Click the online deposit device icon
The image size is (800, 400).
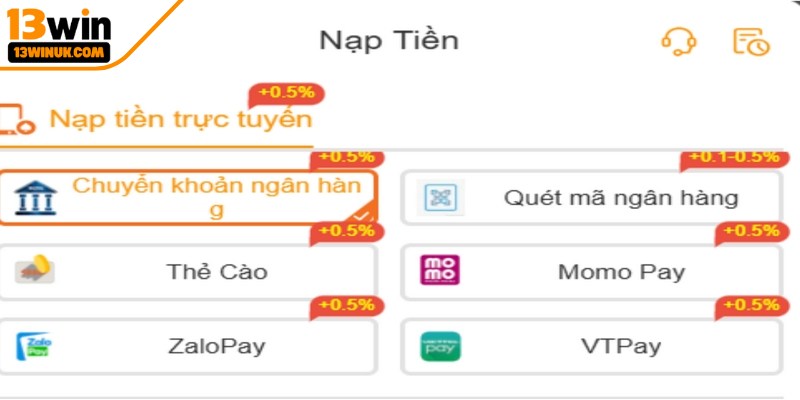(17, 120)
